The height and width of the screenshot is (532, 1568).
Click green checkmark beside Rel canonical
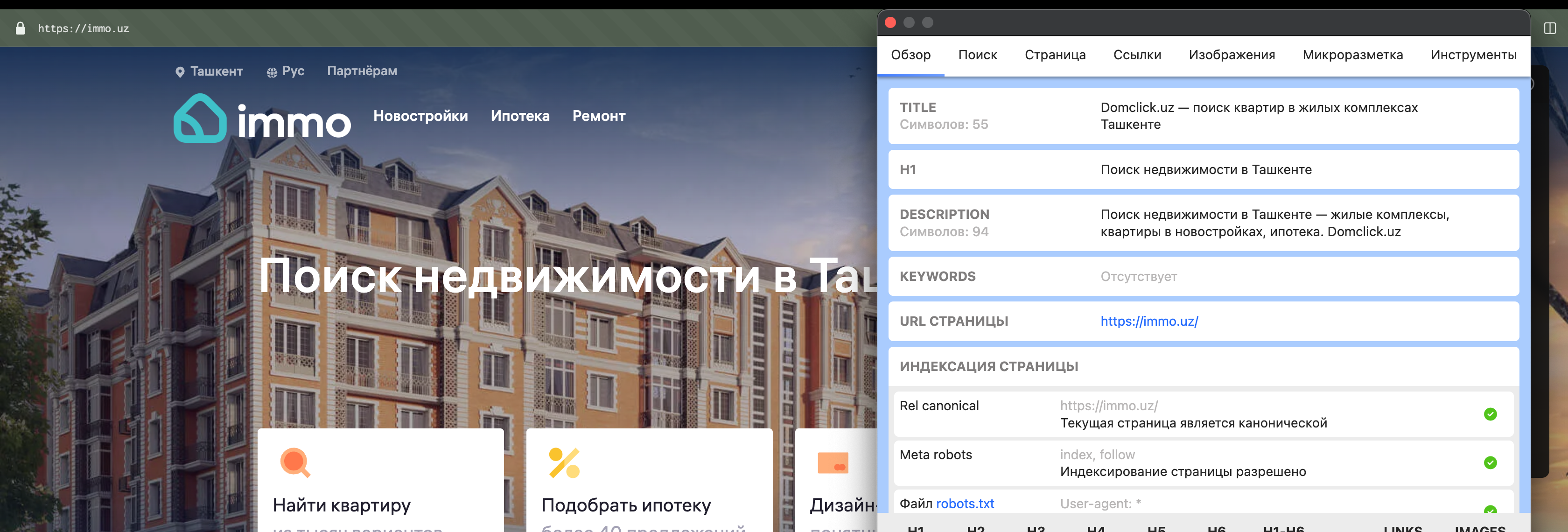[x=1490, y=414]
